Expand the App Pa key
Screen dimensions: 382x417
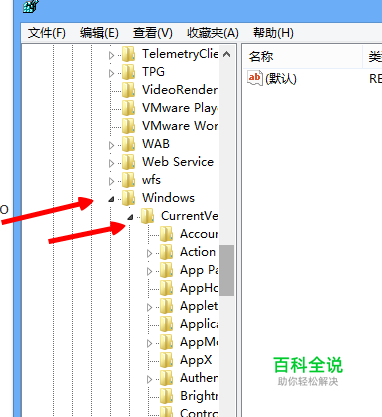coord(150,271)
